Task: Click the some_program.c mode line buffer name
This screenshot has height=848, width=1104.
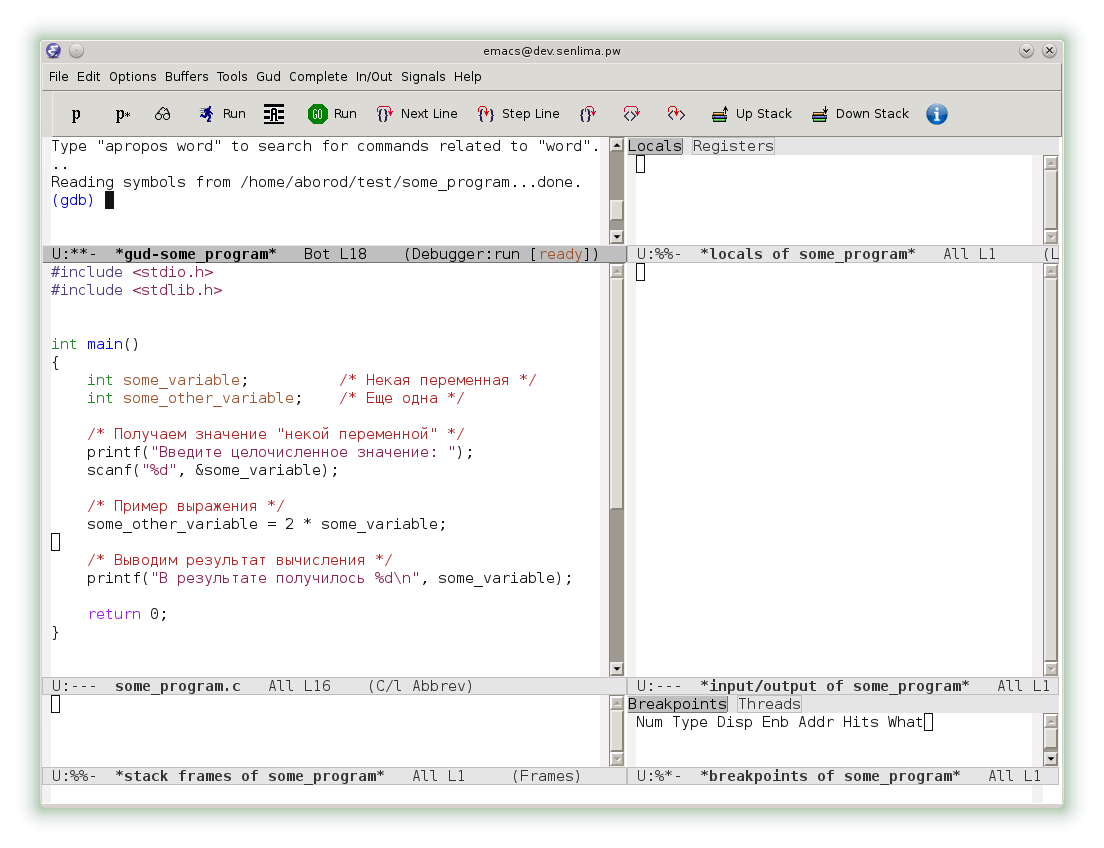Action: tap(178, 686)
